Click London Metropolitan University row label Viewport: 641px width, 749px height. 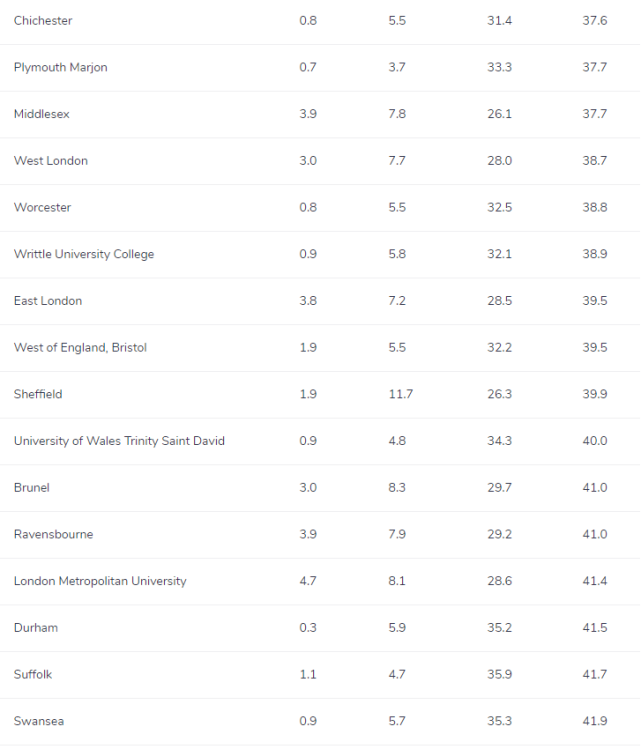pyautogui.click(x=100, y=581)
